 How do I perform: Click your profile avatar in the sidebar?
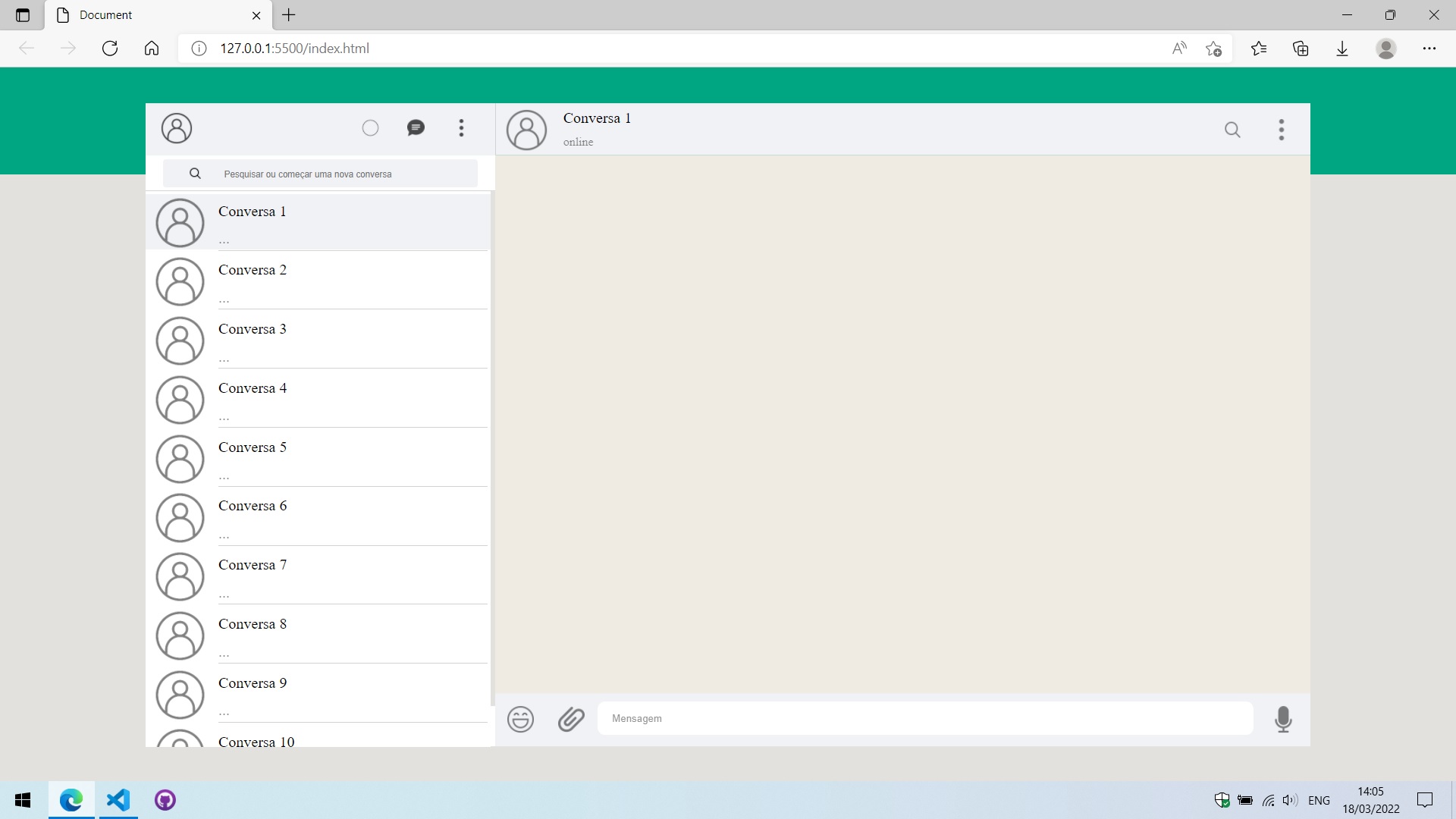point(177,127)
